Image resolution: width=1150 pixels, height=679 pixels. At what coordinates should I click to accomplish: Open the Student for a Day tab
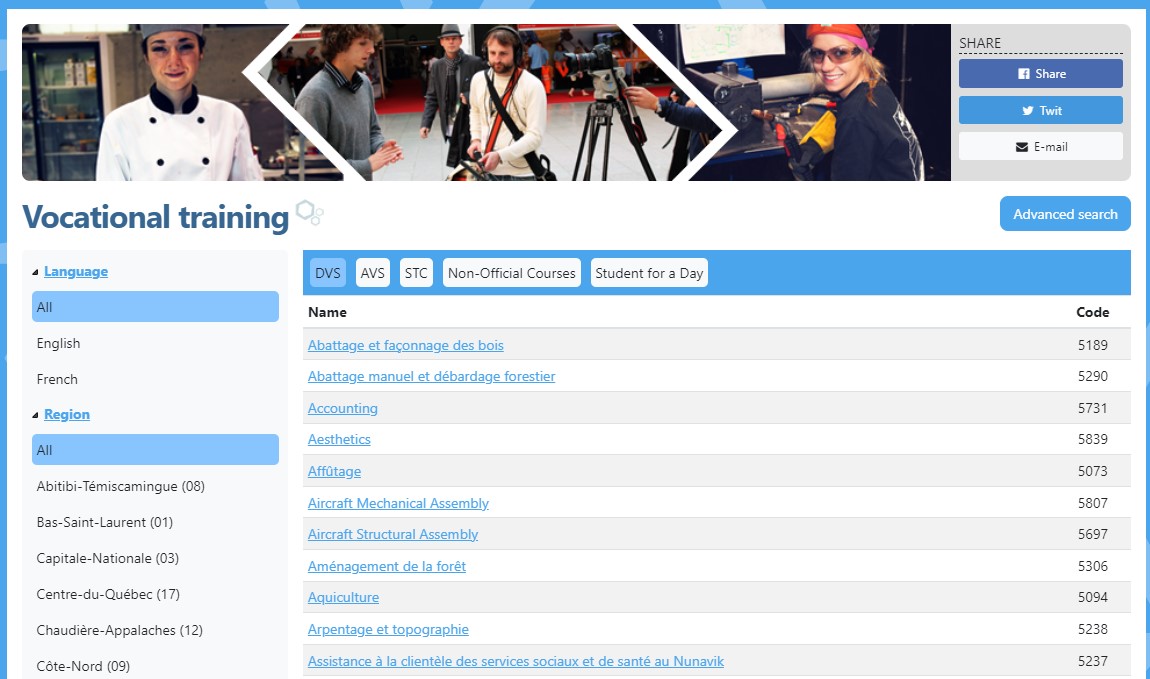tap(649, 272)
